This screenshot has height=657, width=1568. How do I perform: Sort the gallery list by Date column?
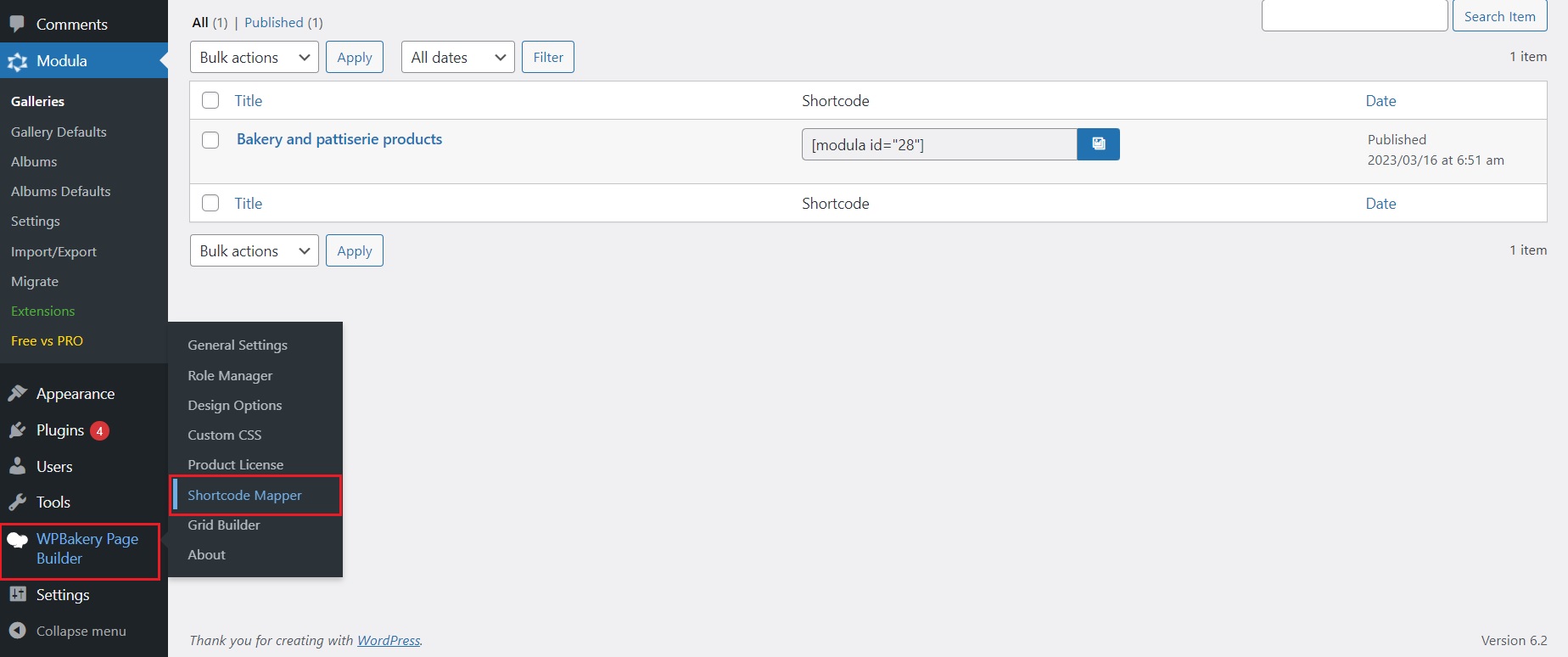1380,100
